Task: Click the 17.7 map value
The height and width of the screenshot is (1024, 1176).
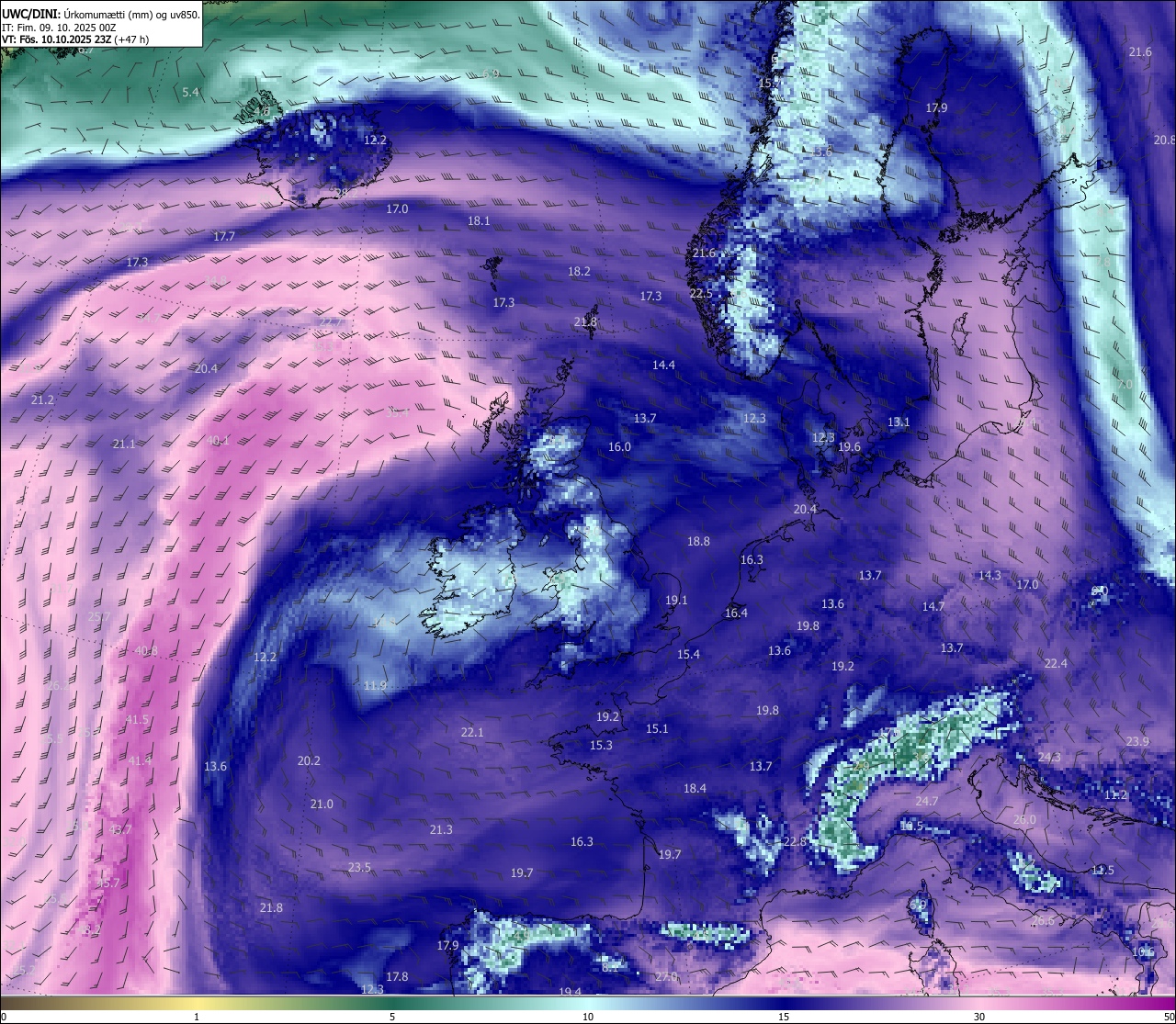Action: tap(224, 236)
